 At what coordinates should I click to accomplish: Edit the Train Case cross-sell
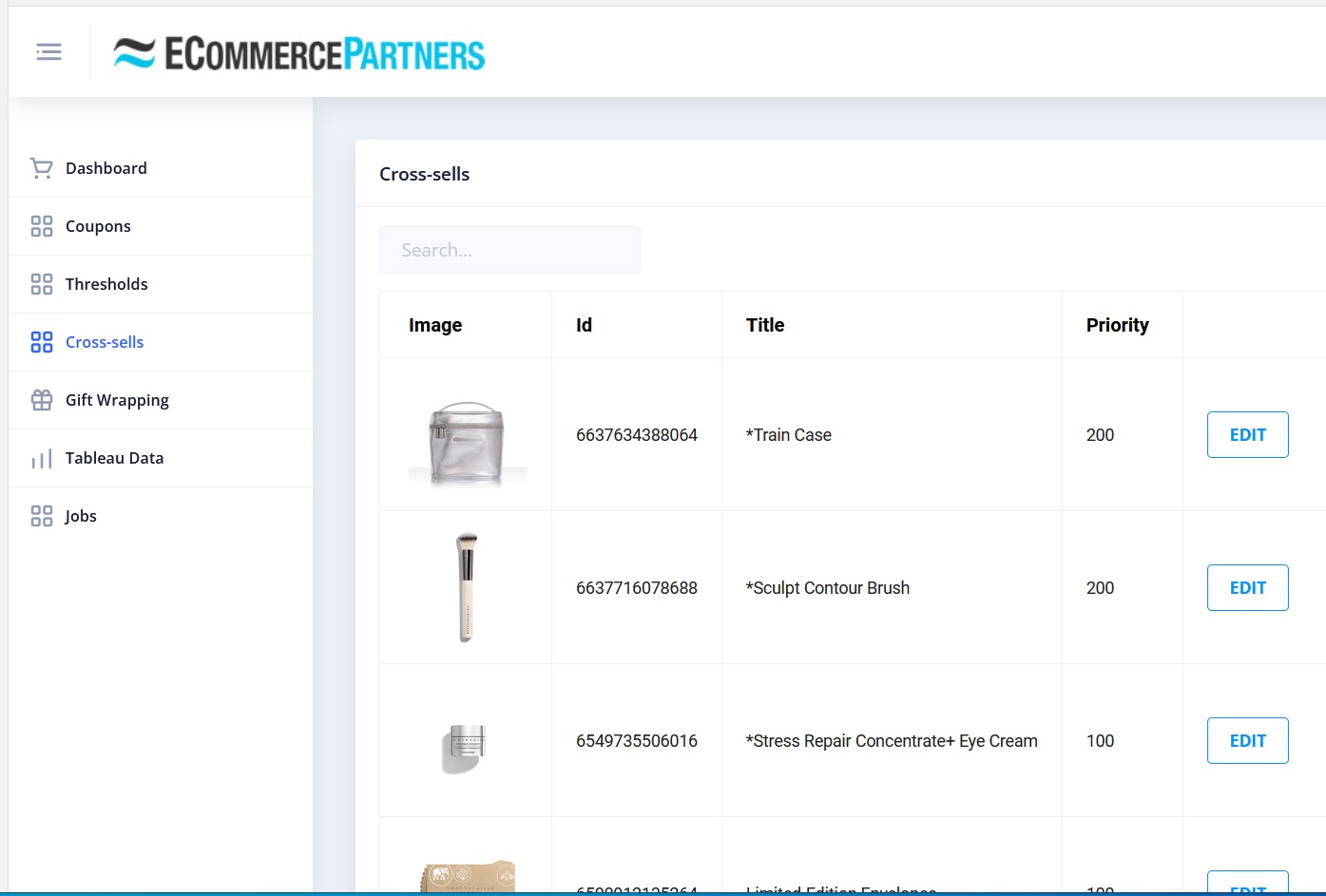(1247, 434)
